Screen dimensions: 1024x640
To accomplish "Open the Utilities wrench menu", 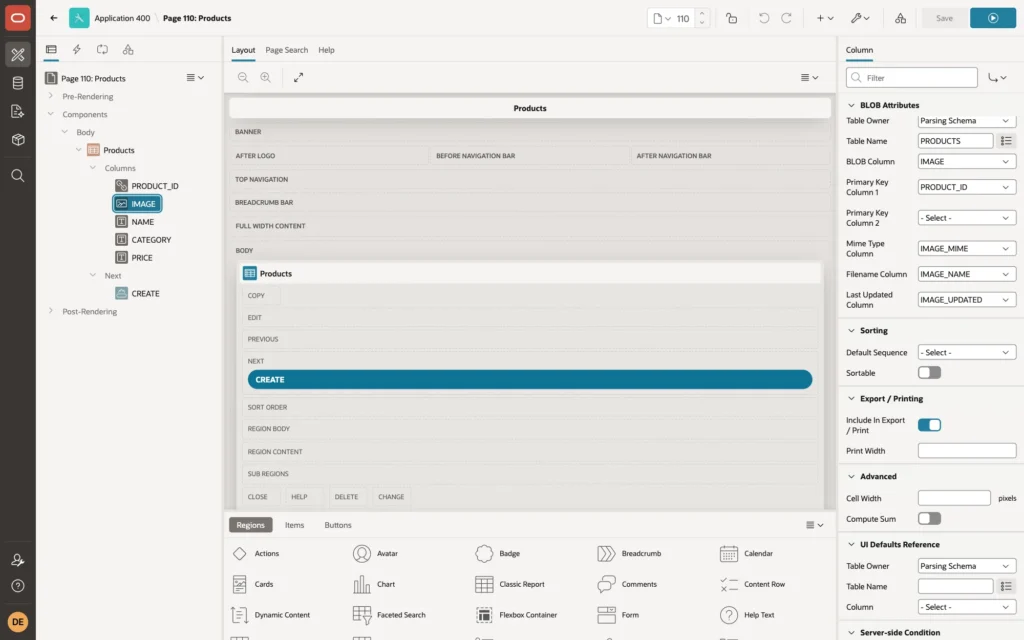I will [860, 18].
